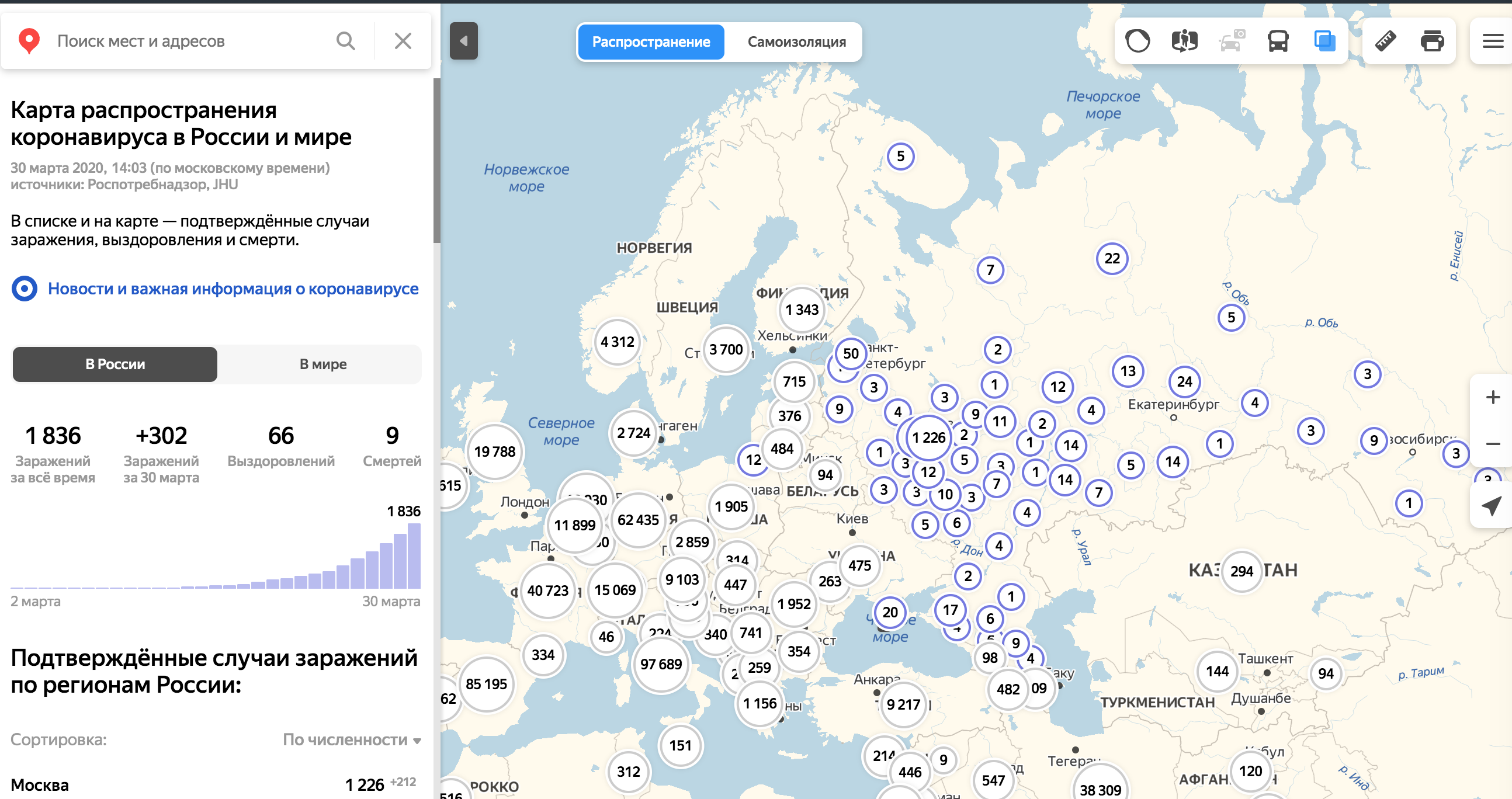Select the В мире tab

click(x=323, y=364)
